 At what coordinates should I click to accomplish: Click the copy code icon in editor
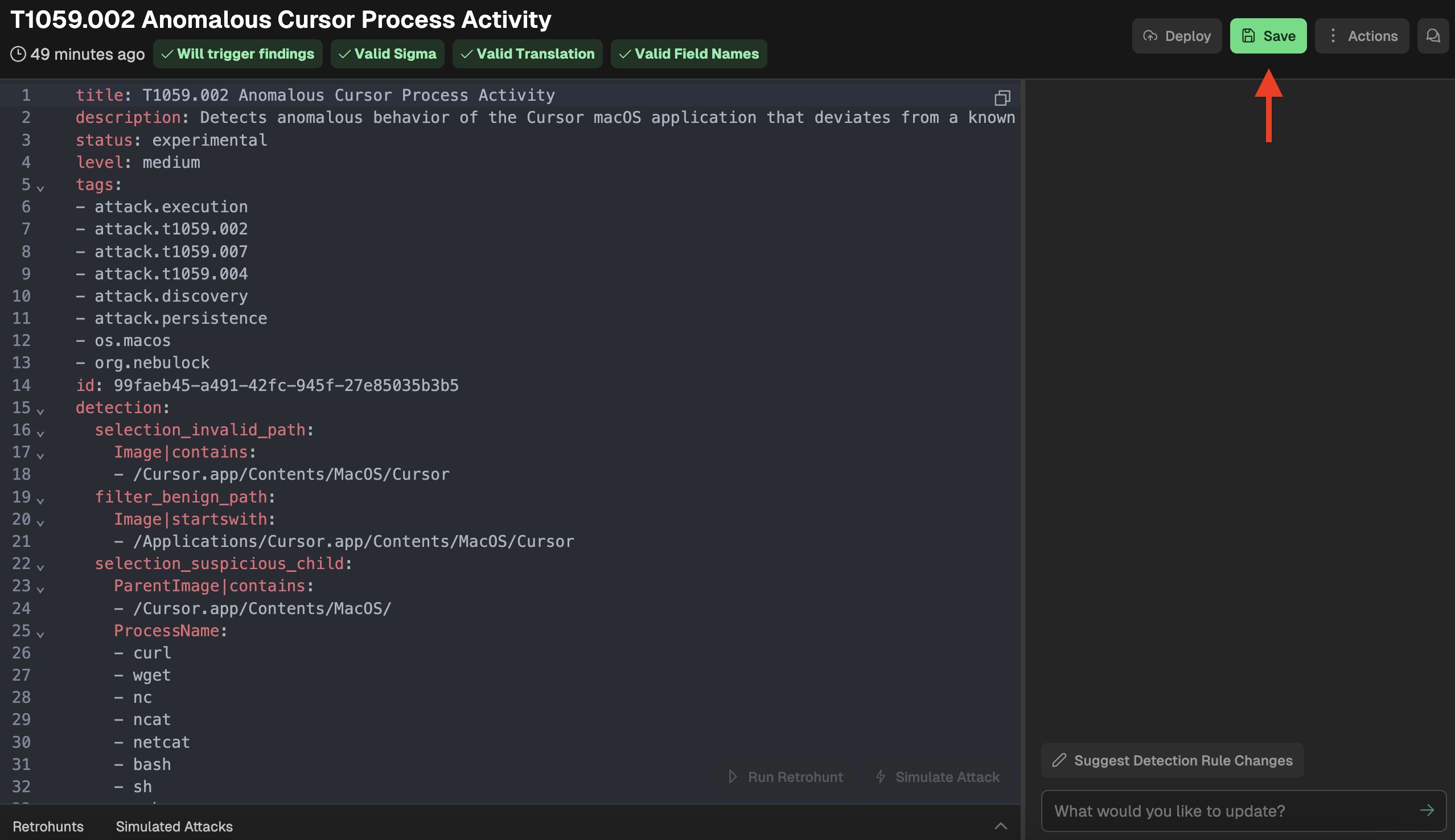pos(1002,98)
